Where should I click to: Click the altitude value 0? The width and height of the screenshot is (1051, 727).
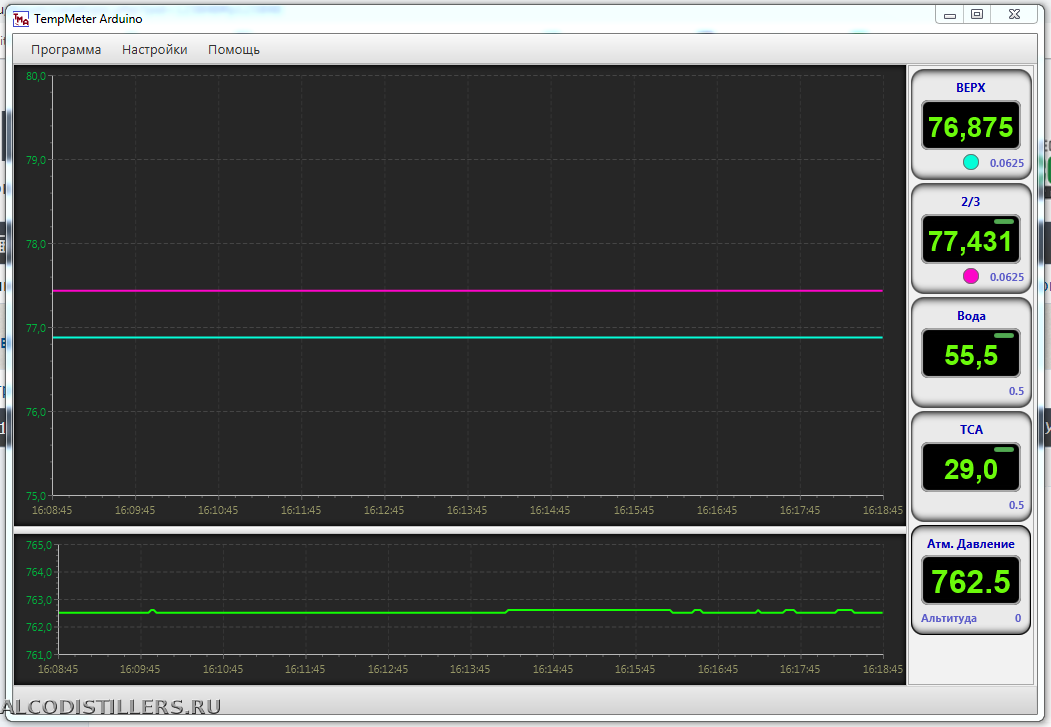tap(1017, 618)
